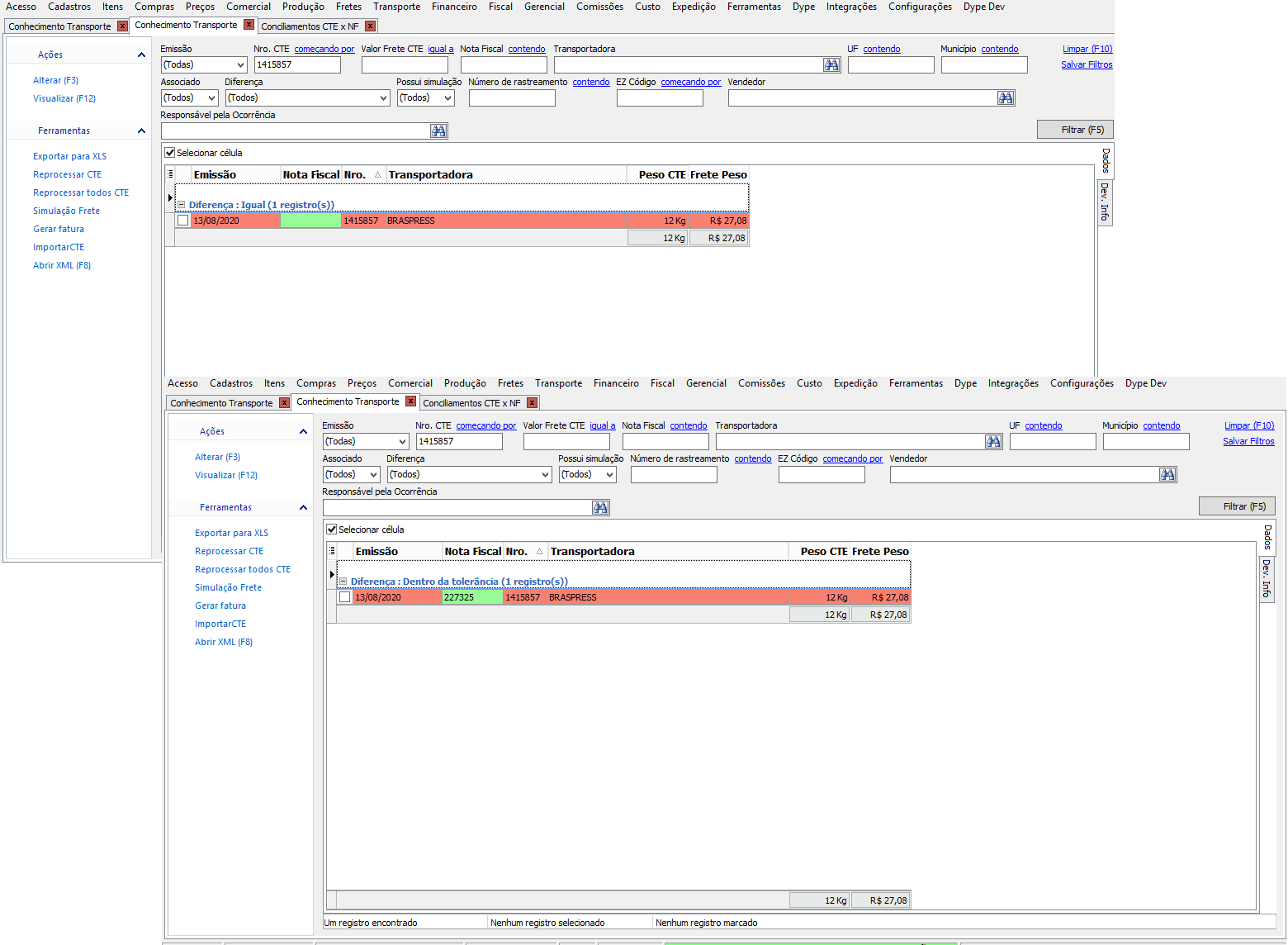The height and width of the screenshot is (945, 1288).
Task: Open Diferença dropdown in top window
Action: (x=383, y=98)
